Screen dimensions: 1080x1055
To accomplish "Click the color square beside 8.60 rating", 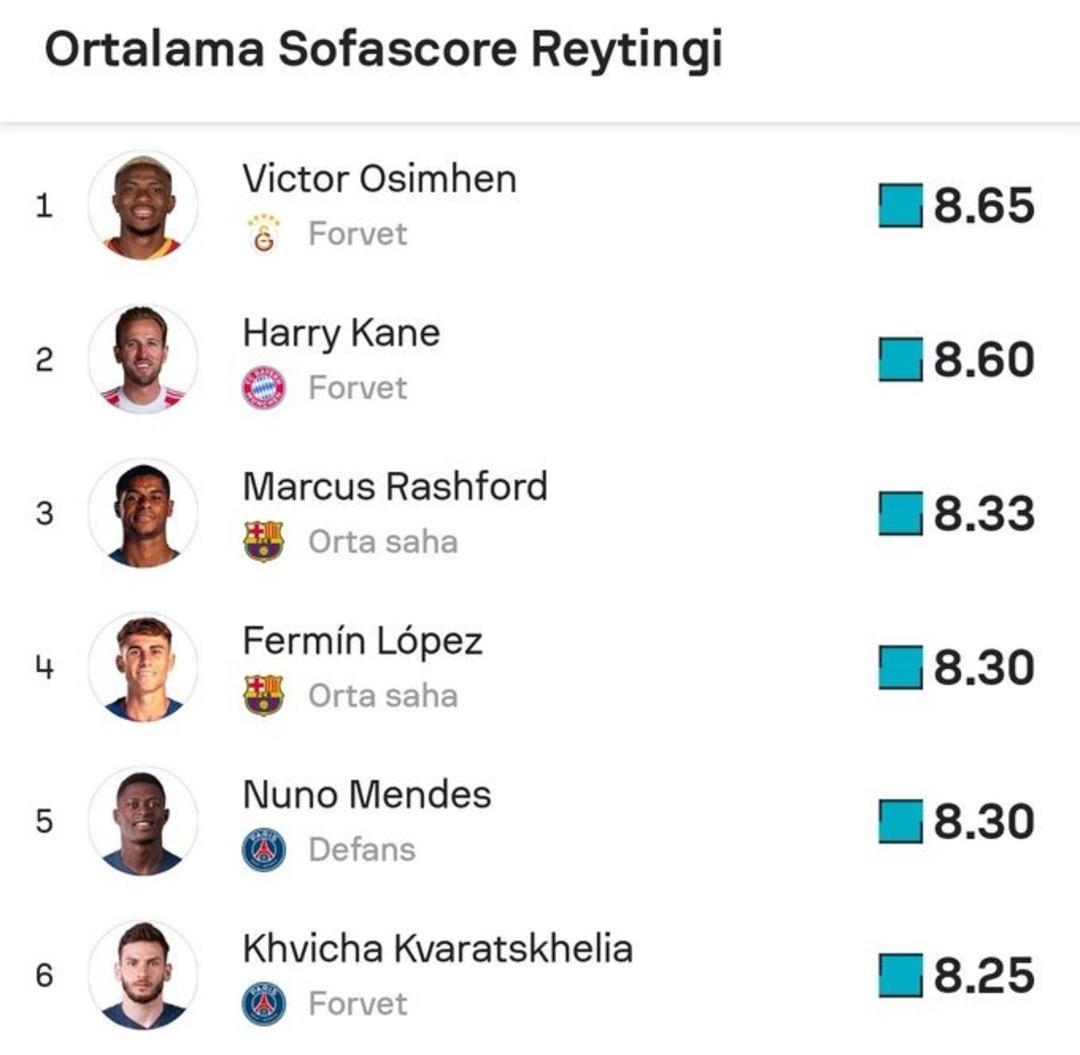I will point(899,360).
